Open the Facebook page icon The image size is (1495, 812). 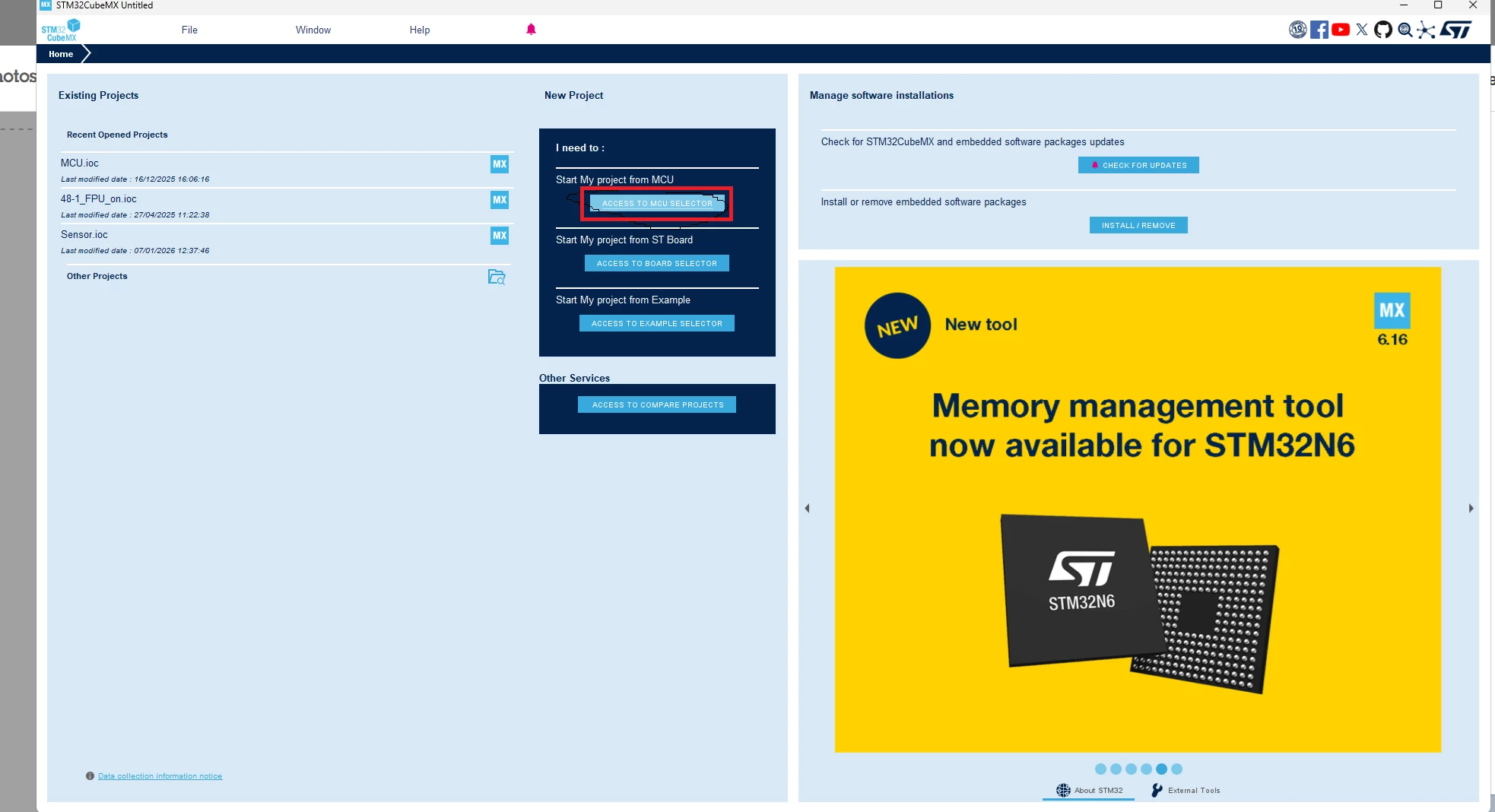(1319, 30)
